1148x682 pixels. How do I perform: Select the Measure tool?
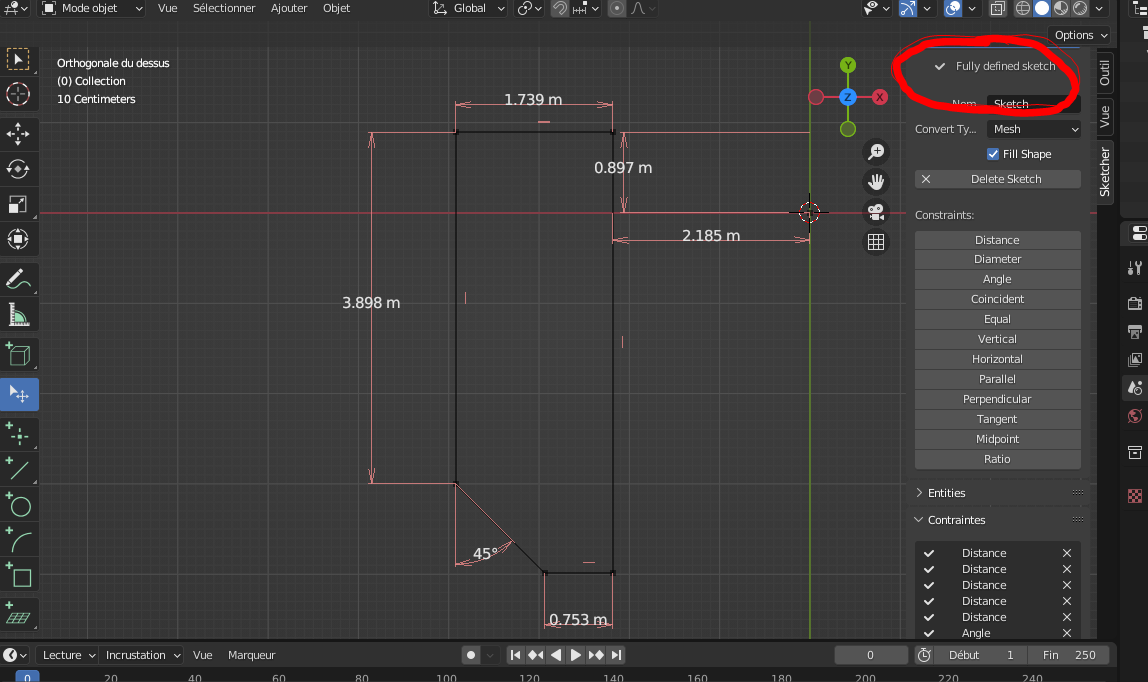pyautogui.click(x=18, y=315)
